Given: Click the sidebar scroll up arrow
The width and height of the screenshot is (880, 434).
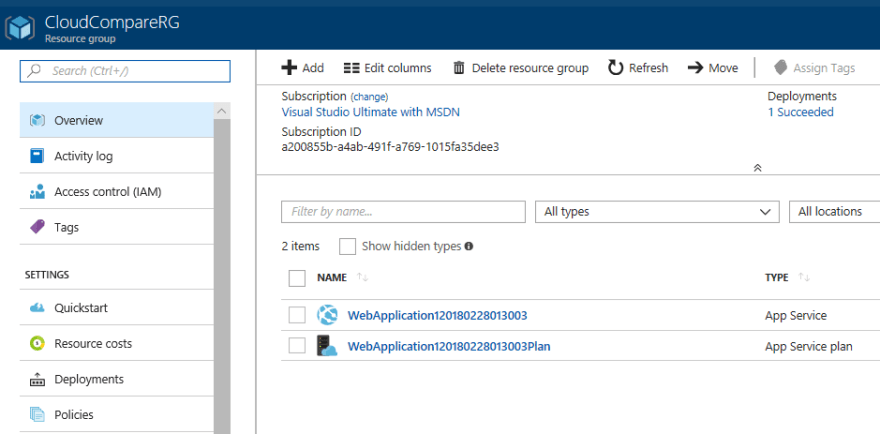Looking at the screenshot, I should pos(222,111).
